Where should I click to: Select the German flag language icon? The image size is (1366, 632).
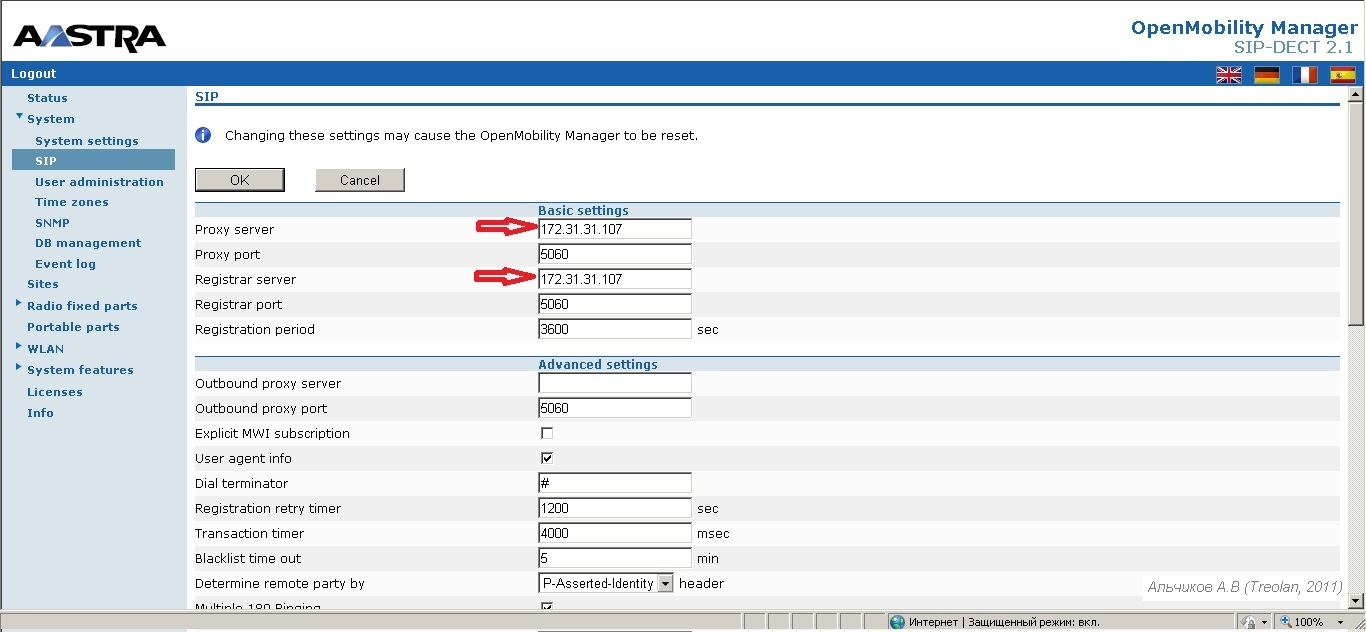pos(1266,74)
